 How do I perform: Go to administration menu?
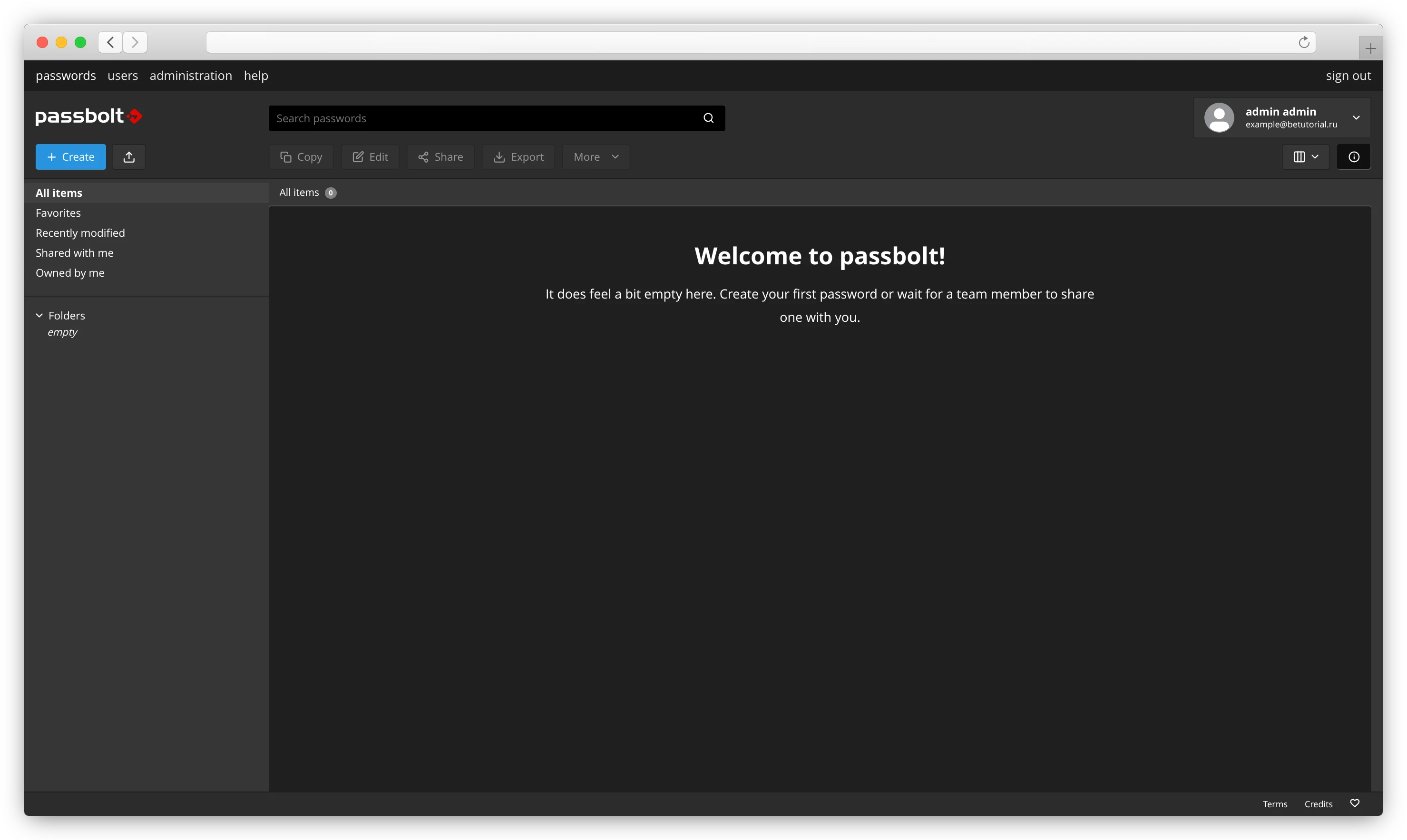click(x=190, y=76)
